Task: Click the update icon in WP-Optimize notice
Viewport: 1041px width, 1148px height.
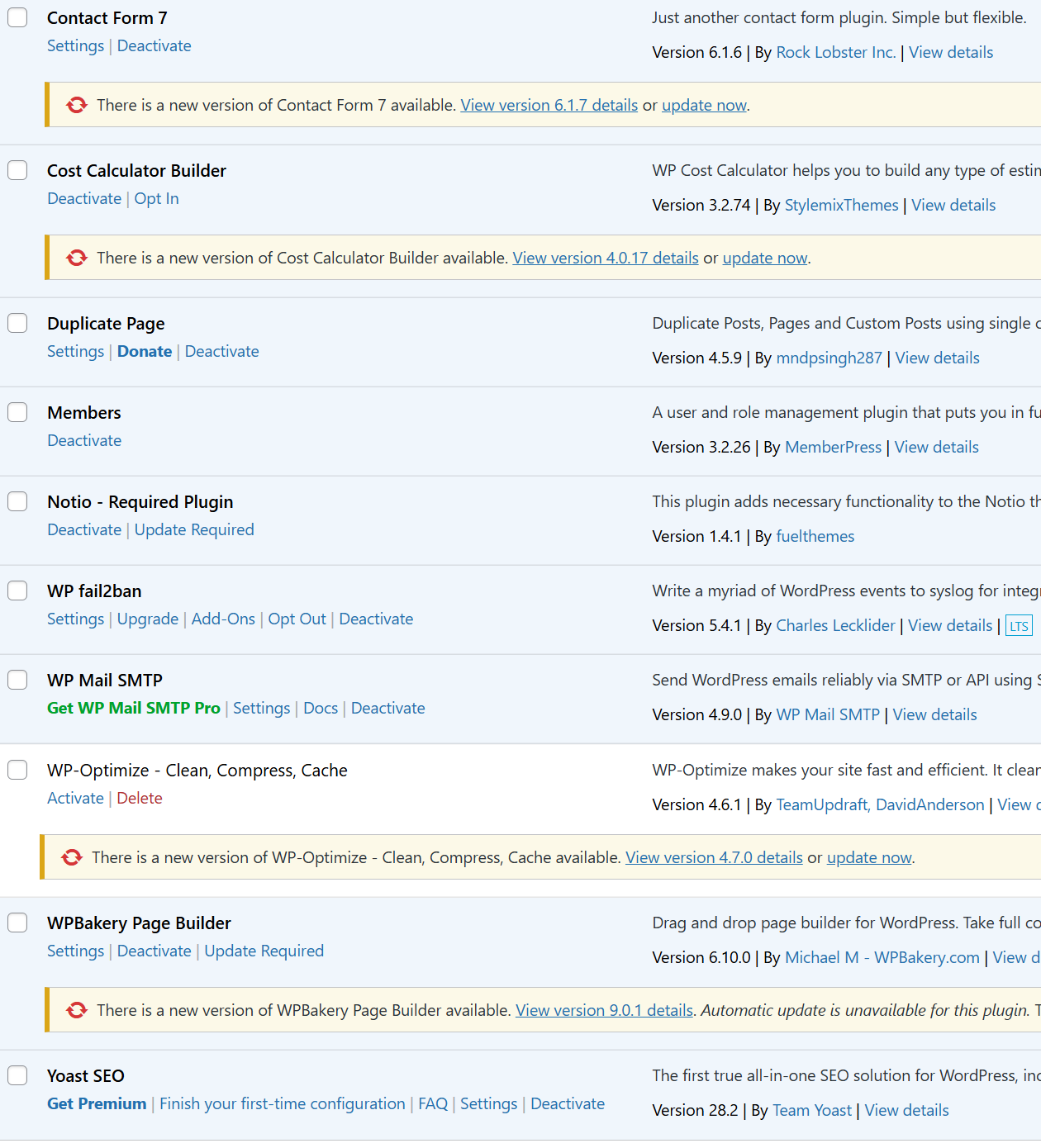Action: 72,857
